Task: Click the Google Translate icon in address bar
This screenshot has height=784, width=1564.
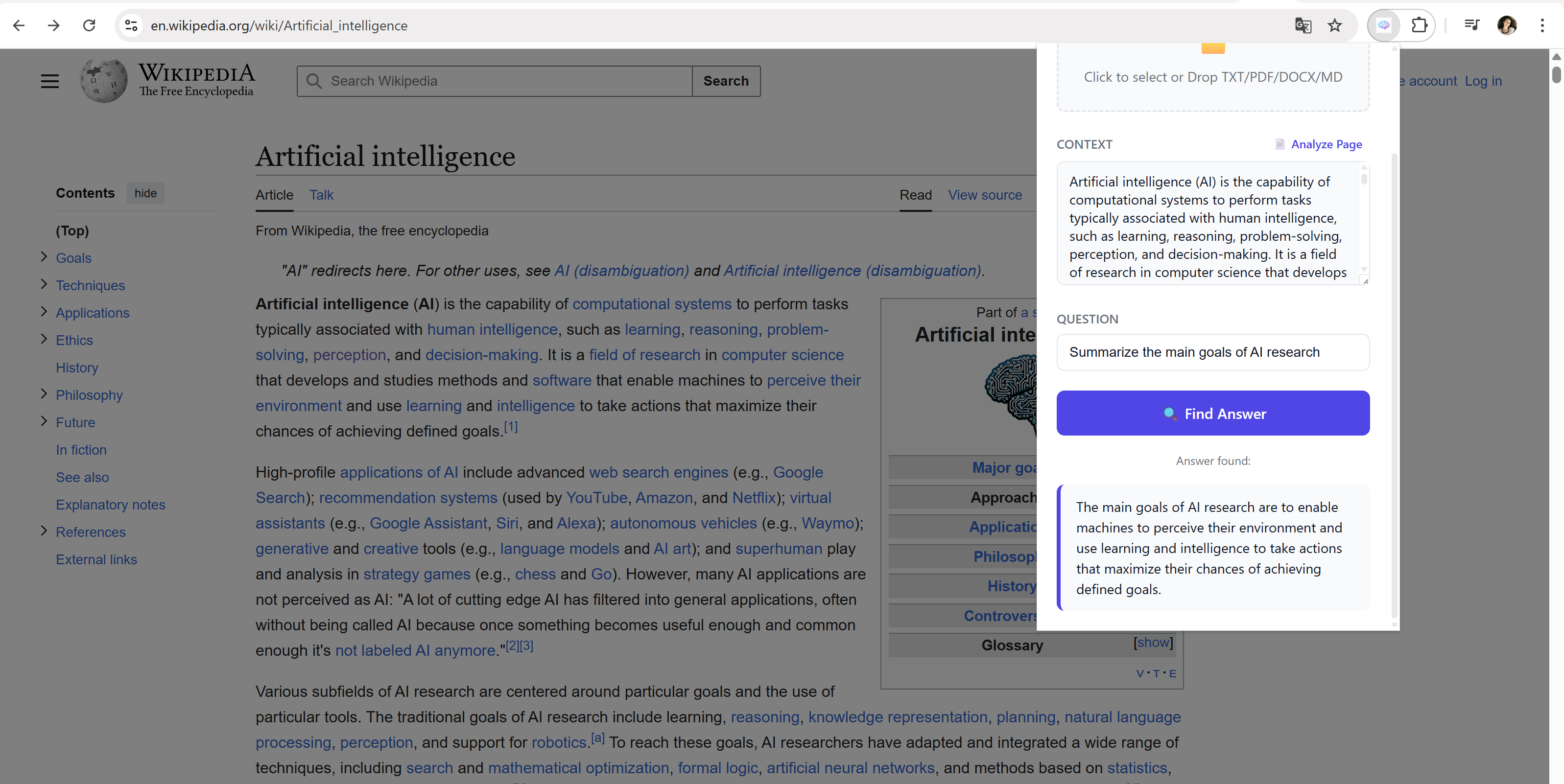Action: coord(1303,25)
